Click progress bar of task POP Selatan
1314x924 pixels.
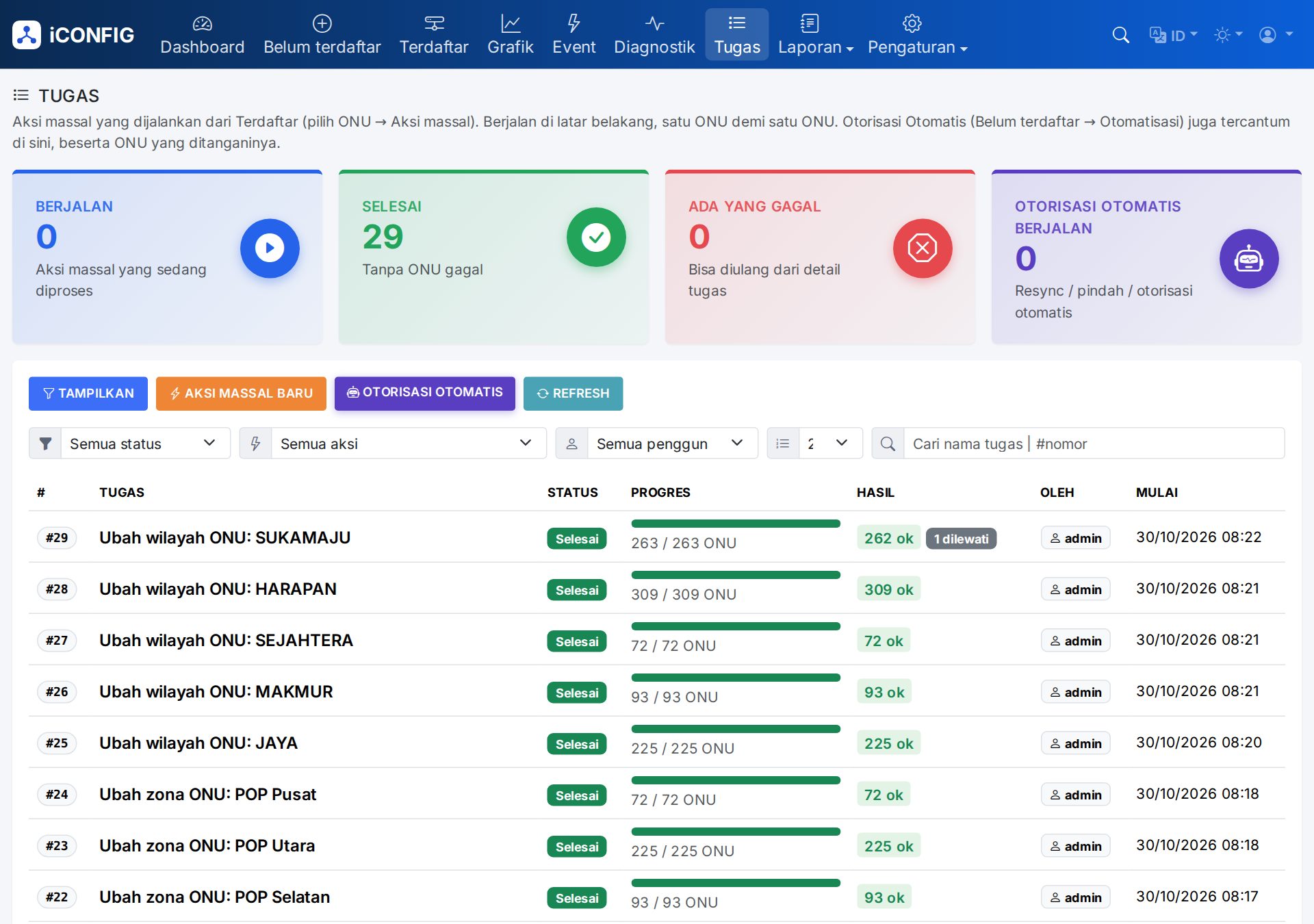(736, 883)
